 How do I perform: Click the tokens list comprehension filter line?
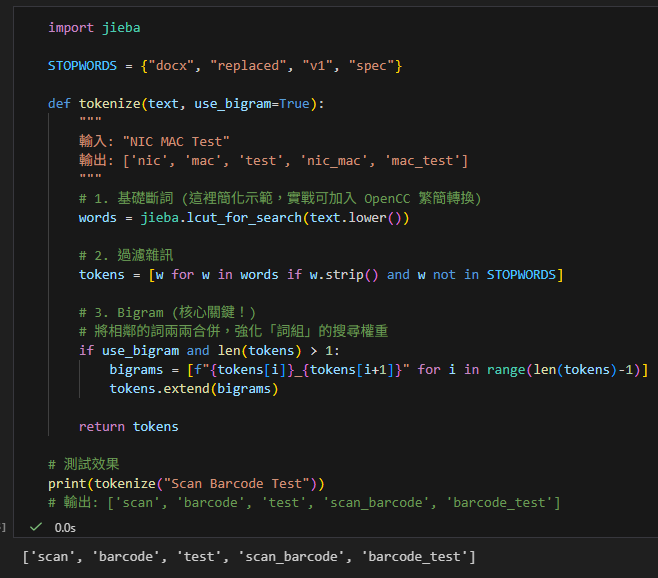pyautogui.click(x=320, y=274)
